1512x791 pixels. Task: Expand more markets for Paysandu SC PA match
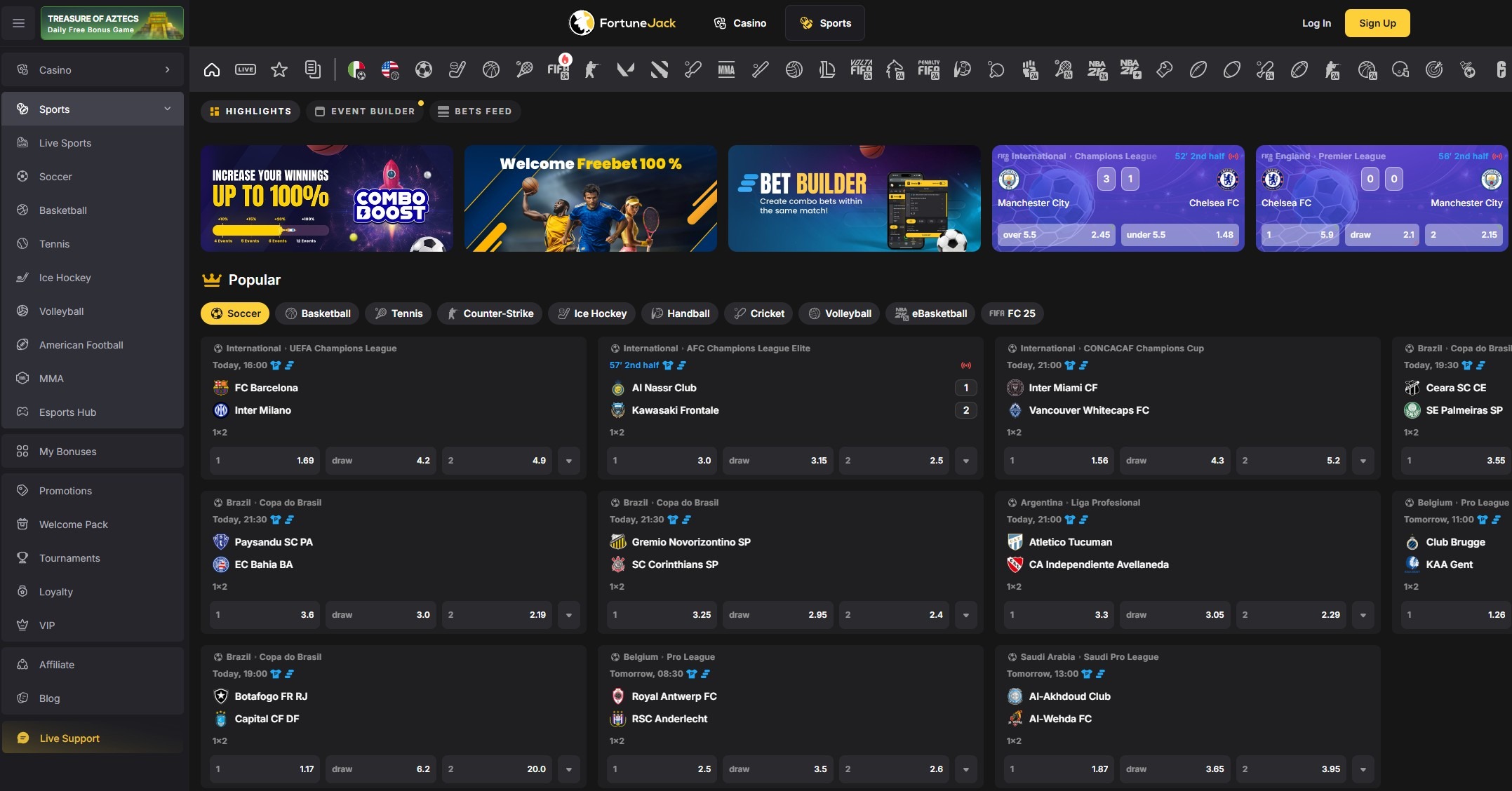point(569,615)
